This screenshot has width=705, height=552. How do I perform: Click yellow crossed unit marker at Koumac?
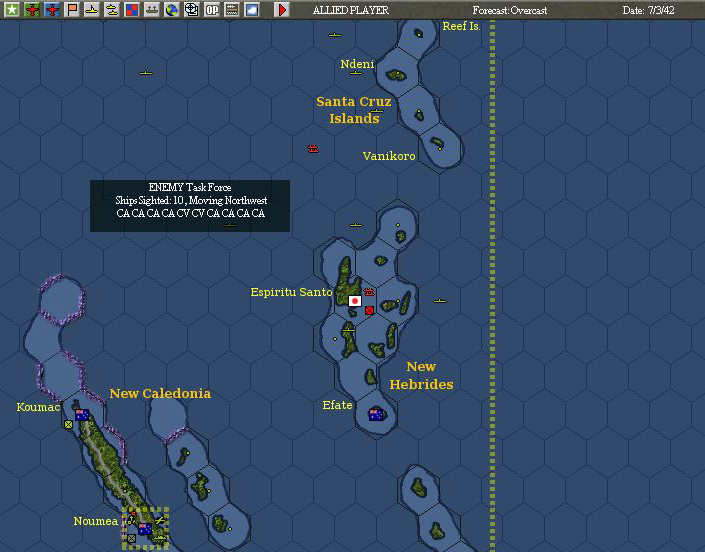(x=68, y=424)
